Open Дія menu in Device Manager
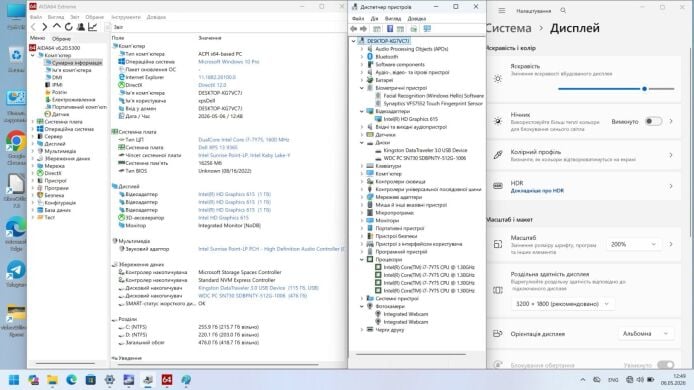The width and height of the screenshot is (694, 390). pos(374,19)
